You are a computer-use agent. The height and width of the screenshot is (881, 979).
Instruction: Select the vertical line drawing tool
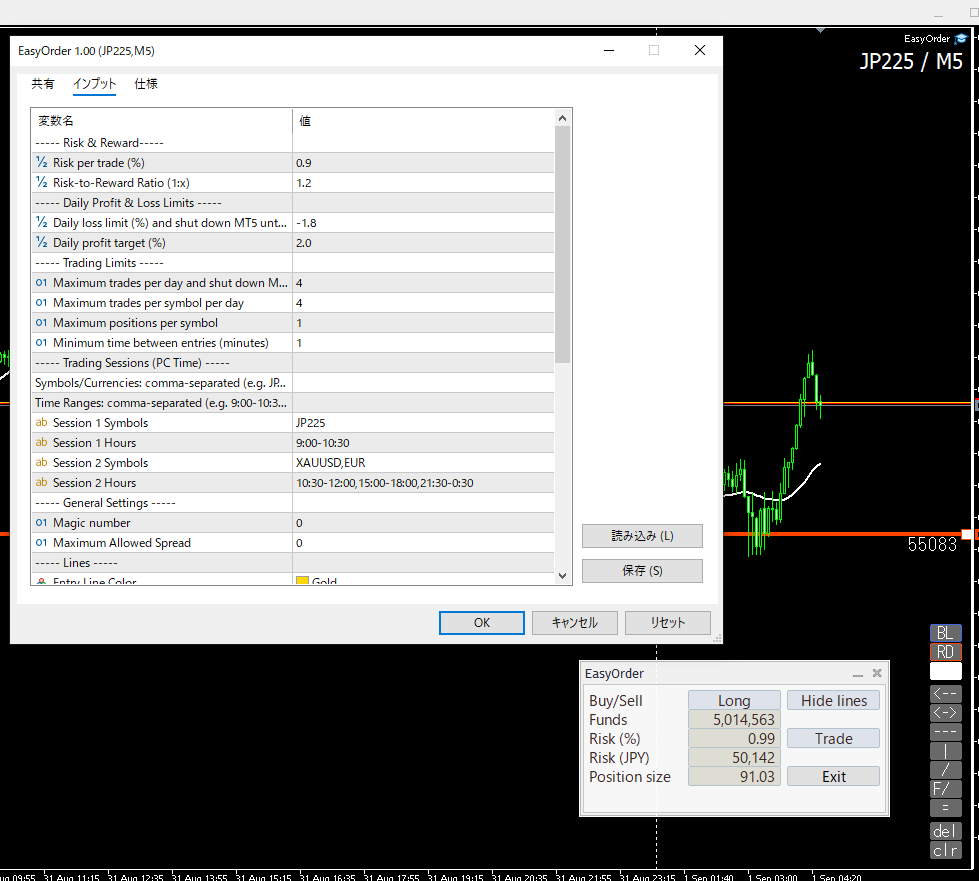945,751
